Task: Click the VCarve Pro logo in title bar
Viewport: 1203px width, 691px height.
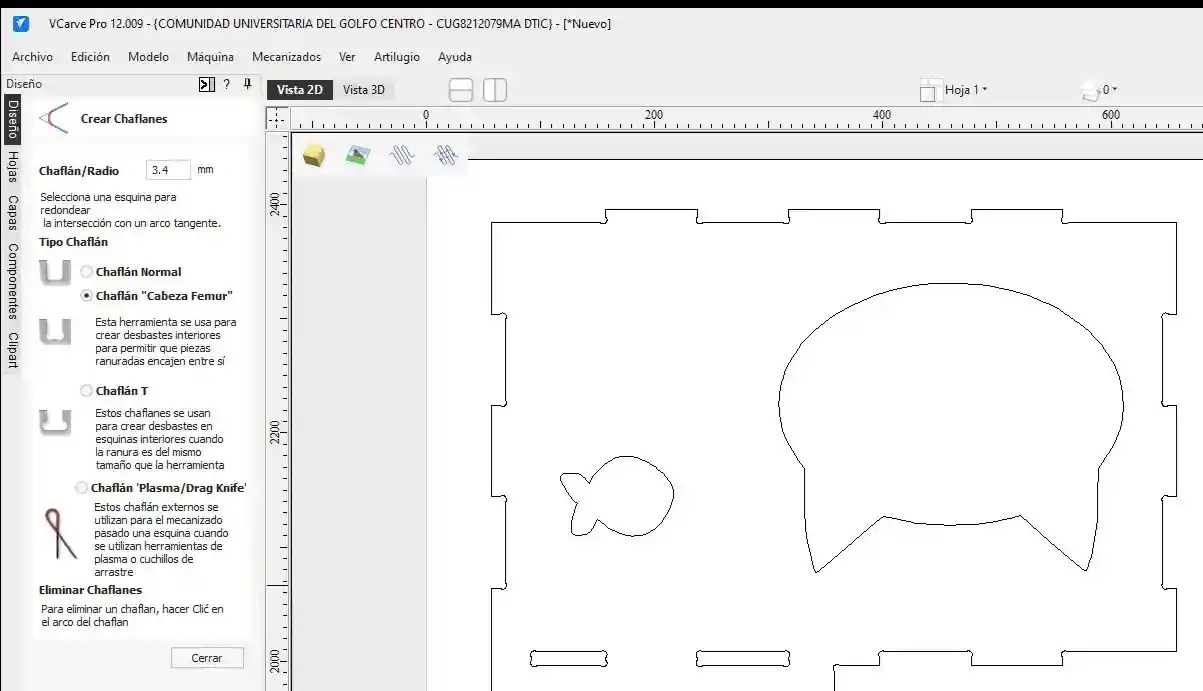Action: (21, 23)
